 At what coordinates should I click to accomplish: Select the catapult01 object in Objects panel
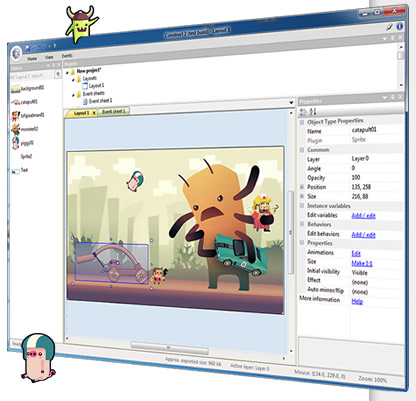24,102
